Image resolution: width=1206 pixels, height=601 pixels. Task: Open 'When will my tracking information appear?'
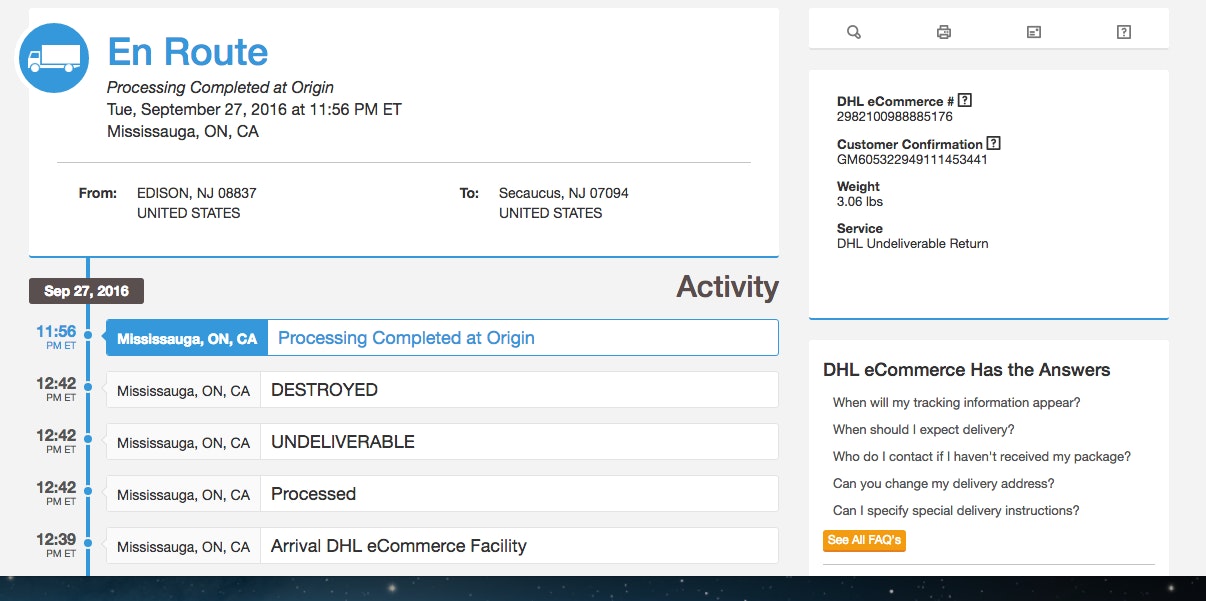click(x=956, y=402)
